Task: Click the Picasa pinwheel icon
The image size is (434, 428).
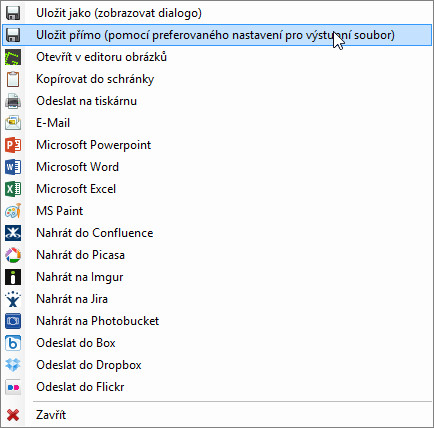Action: coord(13,255)
